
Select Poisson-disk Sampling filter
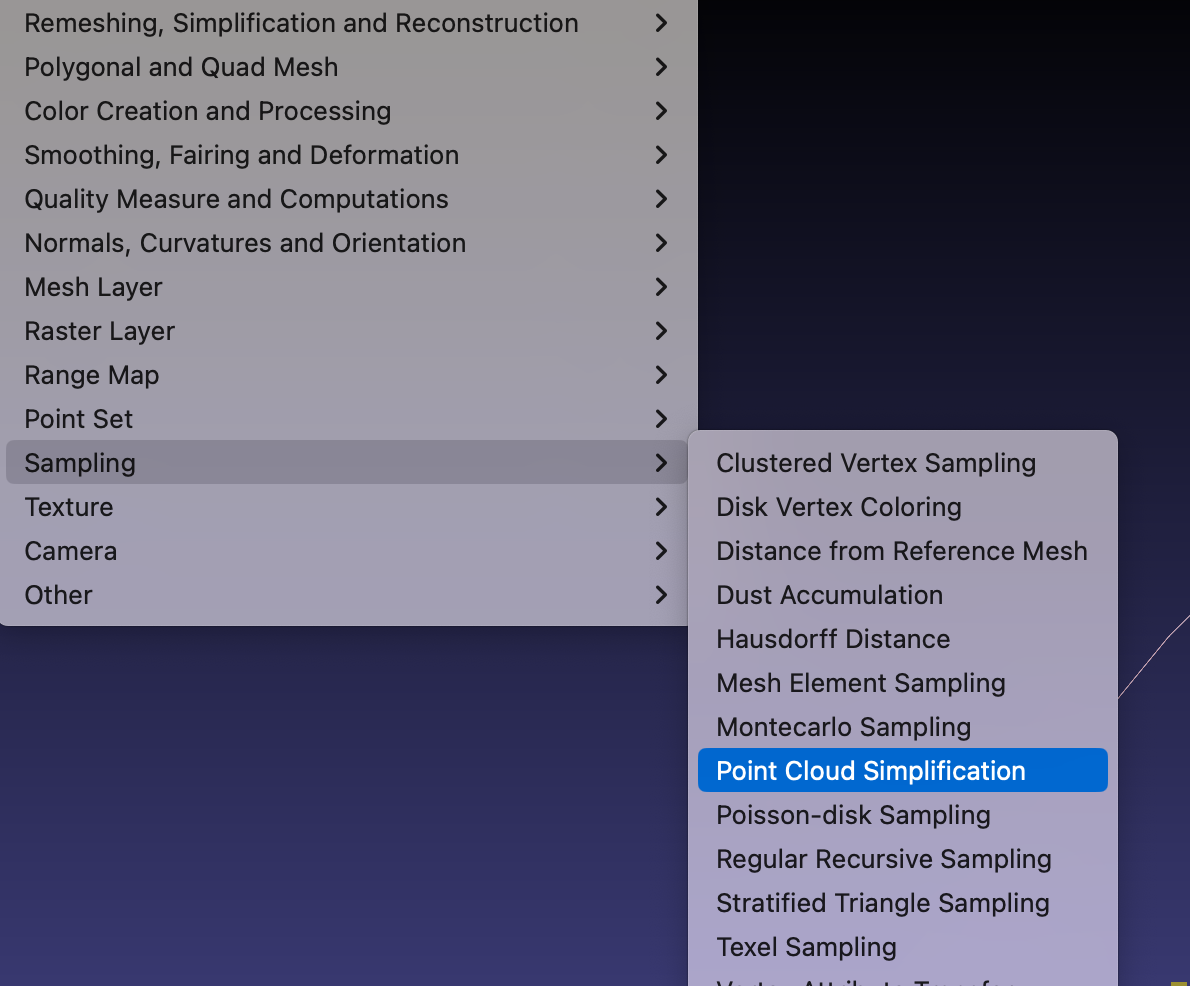[x=853, y=815]
